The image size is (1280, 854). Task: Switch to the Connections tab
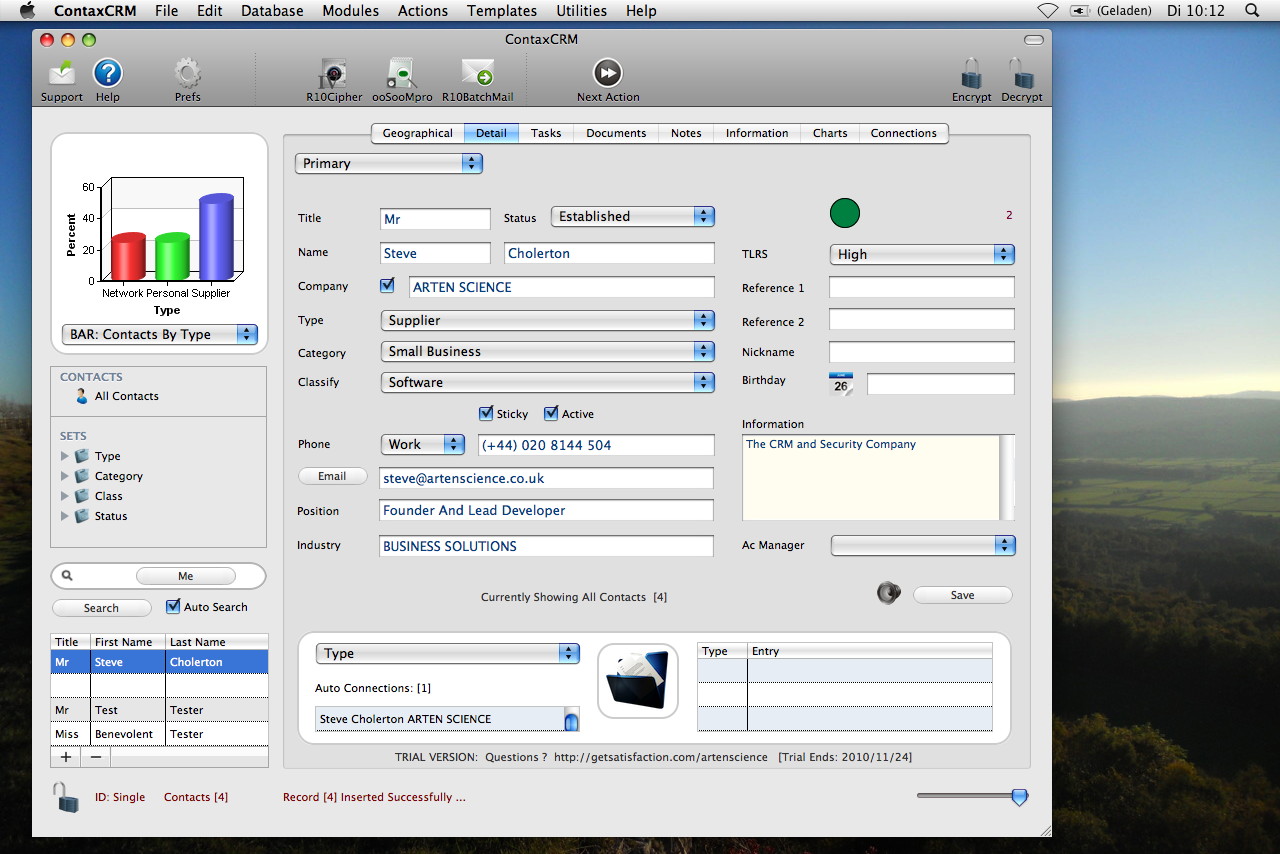point(903,133)
